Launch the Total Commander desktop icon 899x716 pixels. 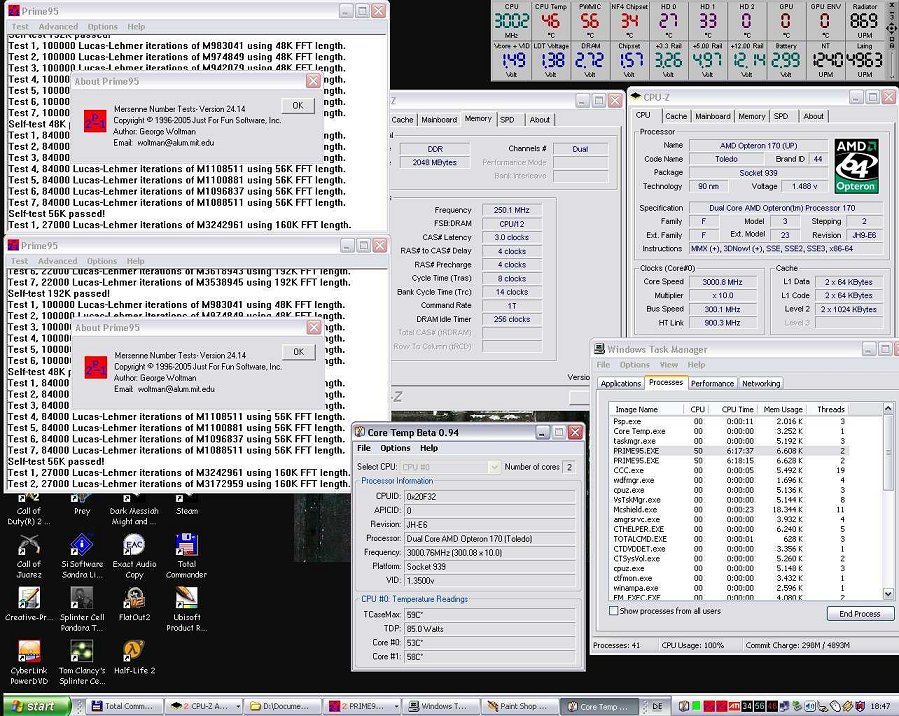coord(186,556)
